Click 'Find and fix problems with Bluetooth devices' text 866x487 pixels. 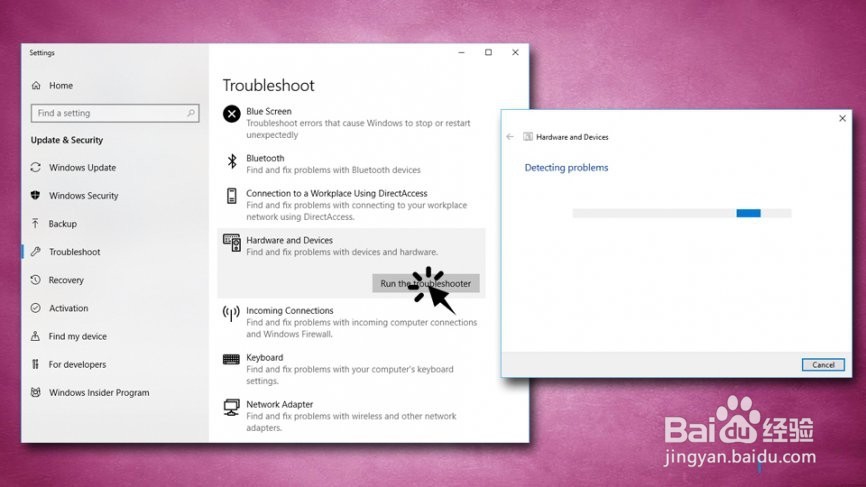334,170
